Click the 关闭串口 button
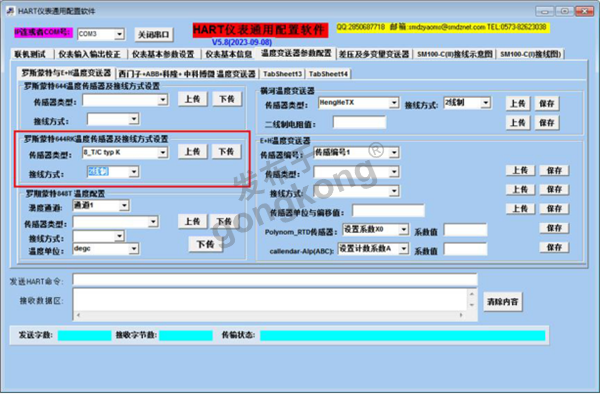Image resolution: width=600 pixels, height=394 pixels. (x=153, y=35)
